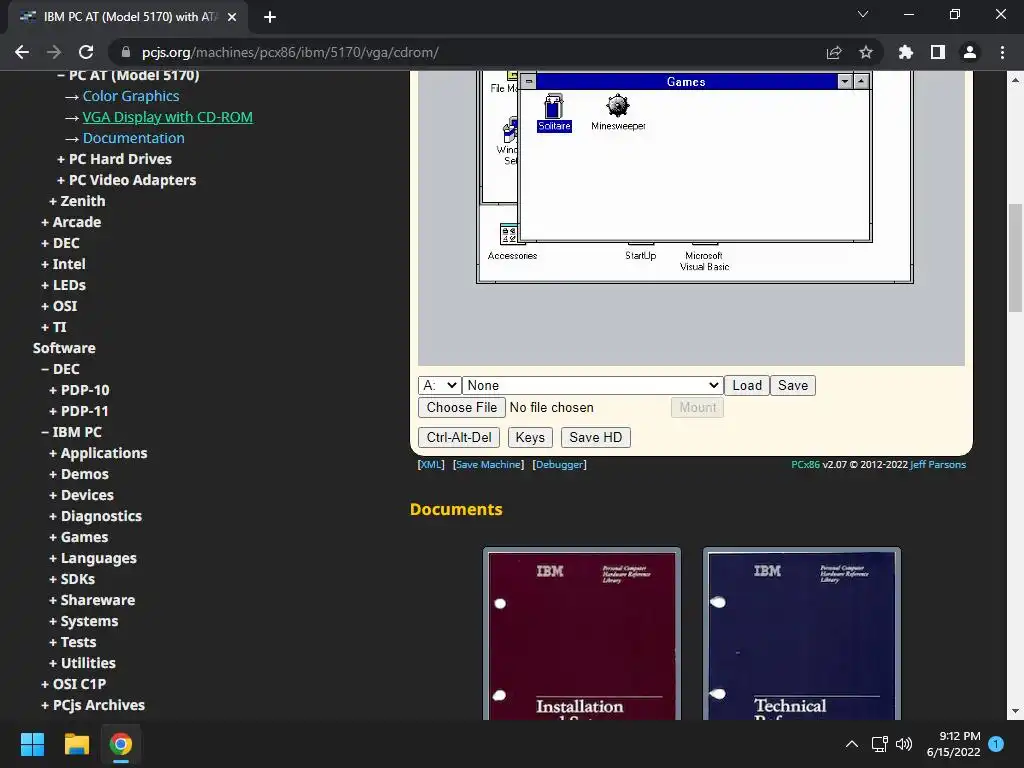
Task: Go back to previous page
Action: click(22, 52)
